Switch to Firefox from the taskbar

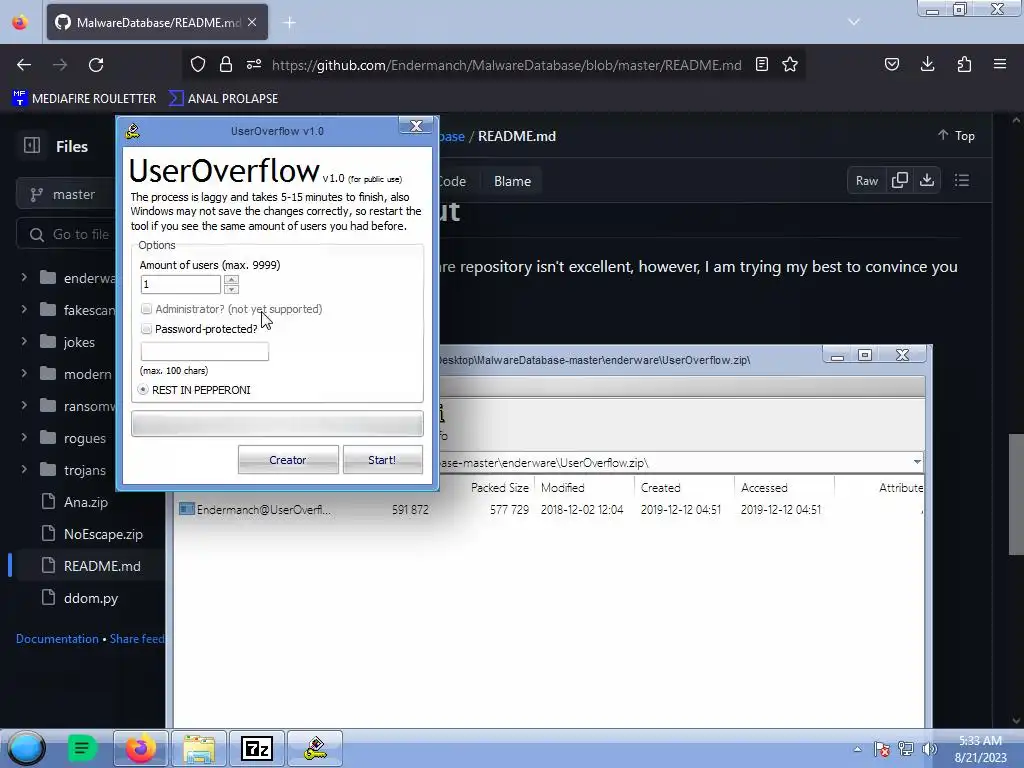[x=140, y=748]
